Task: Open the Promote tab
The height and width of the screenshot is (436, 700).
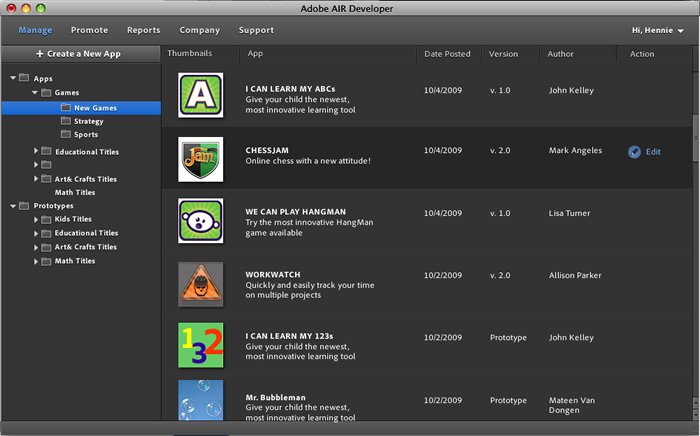Action: pyautogui.click(x=89, y=30)
